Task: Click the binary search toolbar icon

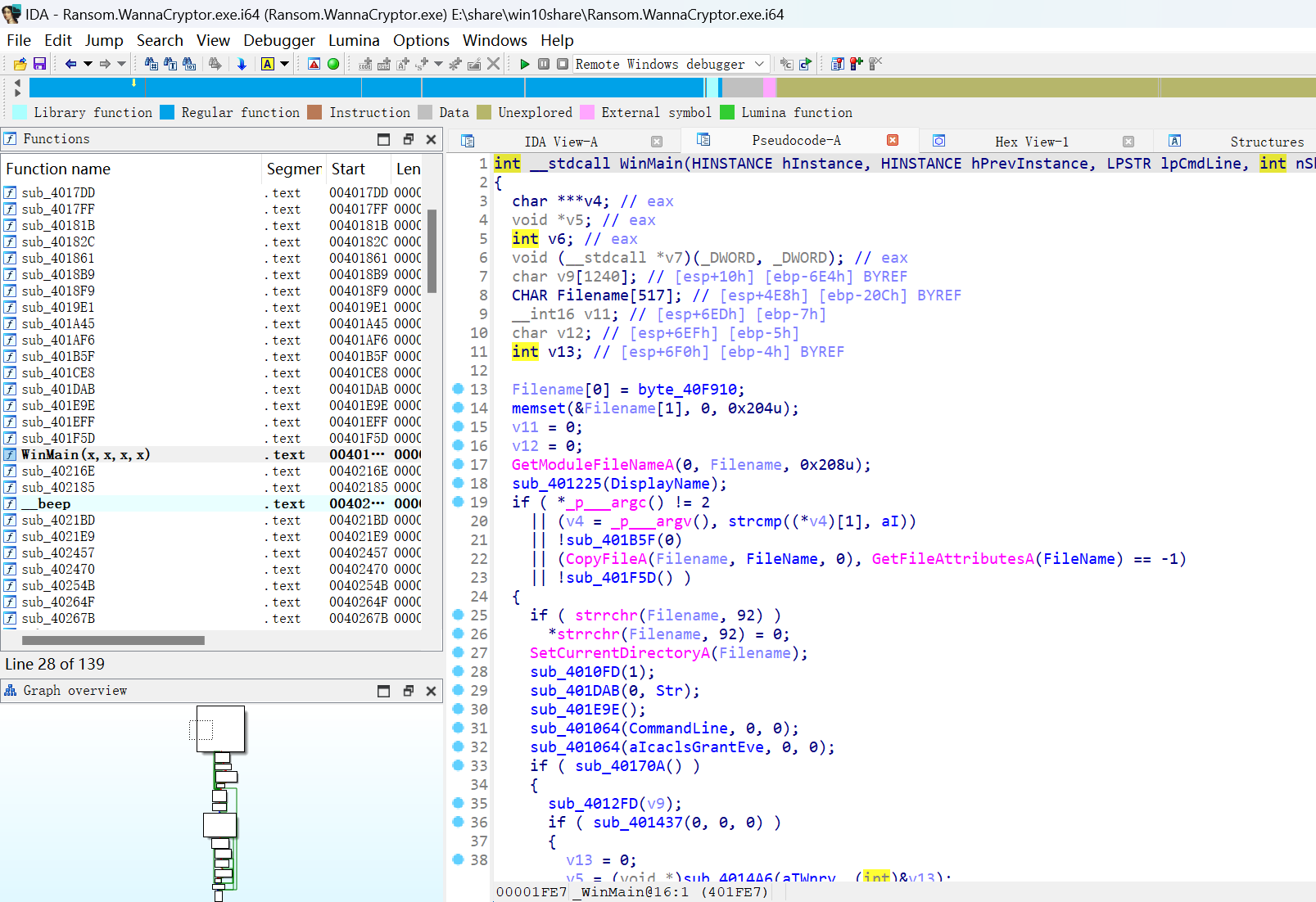Action: [189, 64]
